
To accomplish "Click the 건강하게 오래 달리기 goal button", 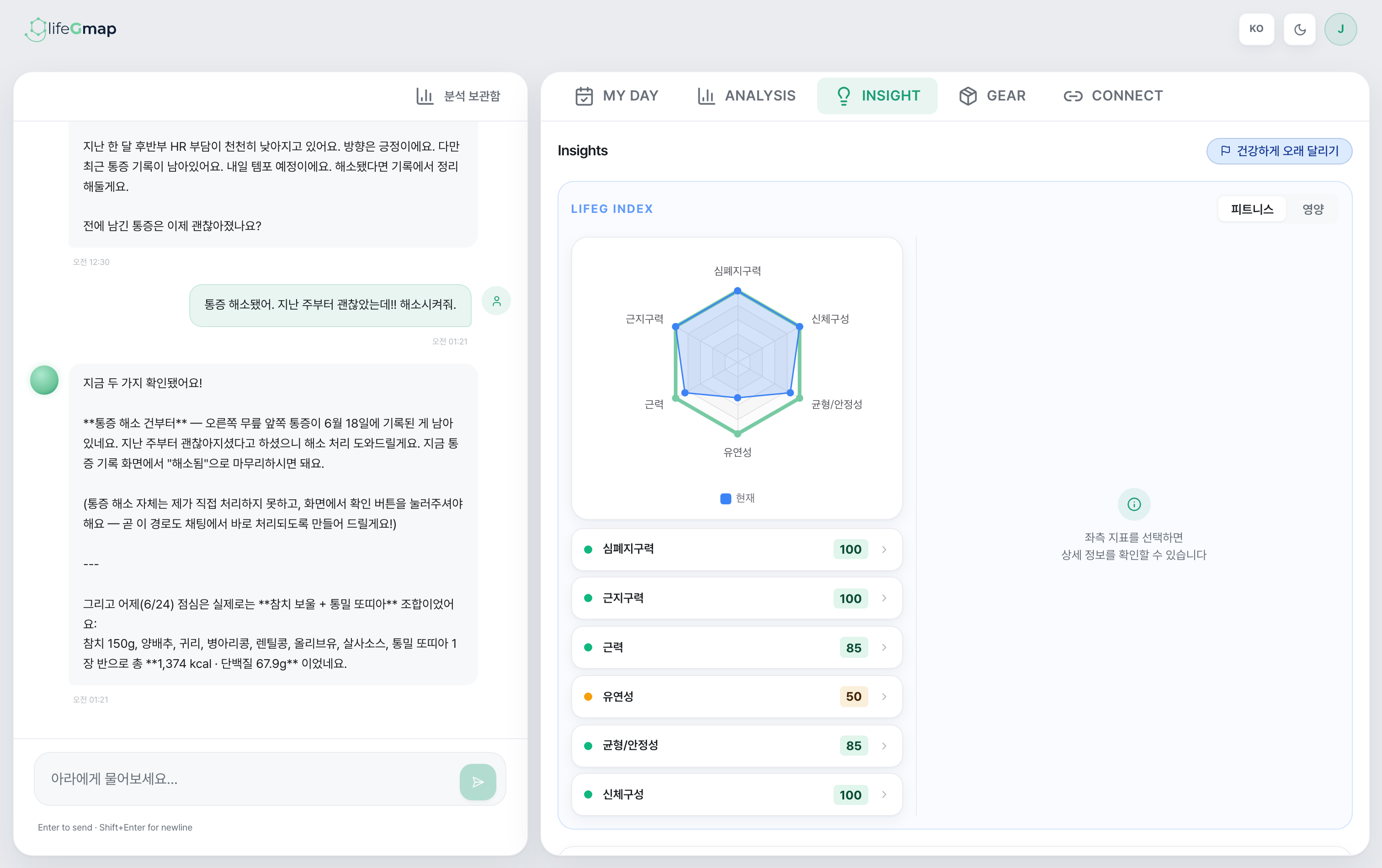I will 1279,151.
